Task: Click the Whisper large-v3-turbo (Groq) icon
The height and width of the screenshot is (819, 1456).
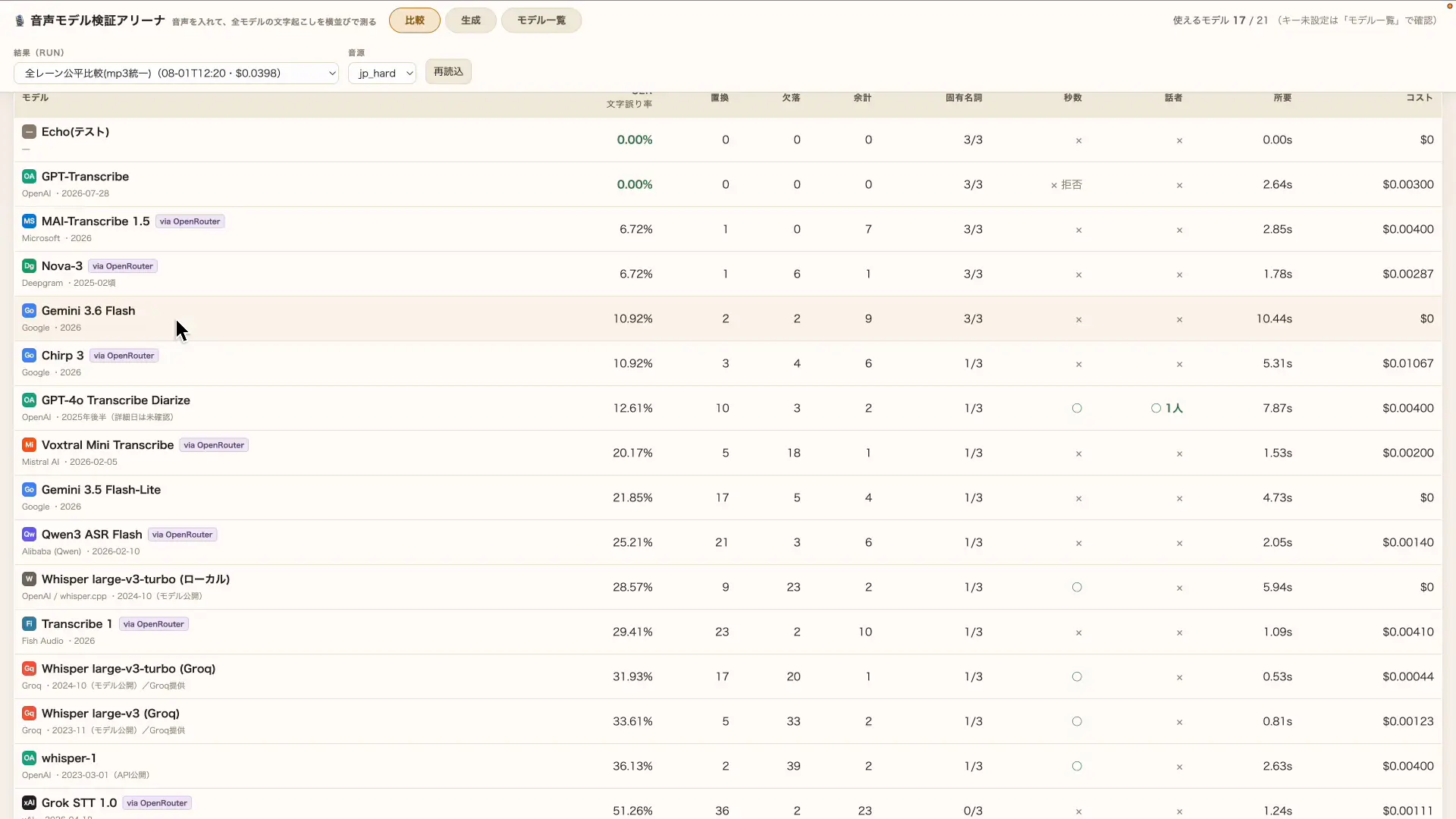Action: coord(29,669)
